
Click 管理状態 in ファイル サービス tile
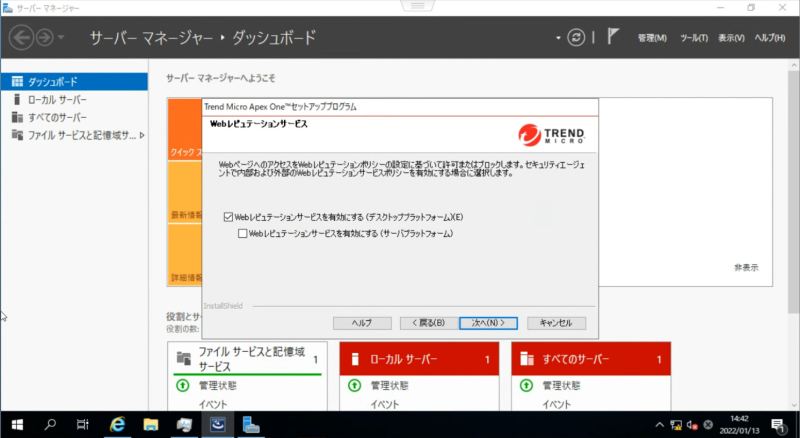(217, 385)
